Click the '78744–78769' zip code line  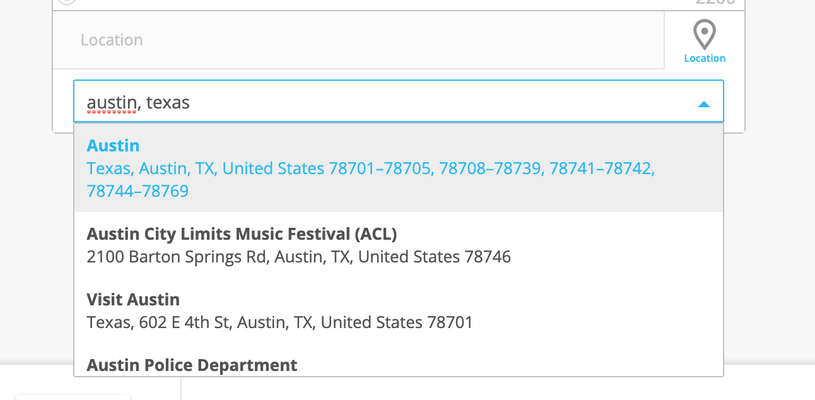[137, 191]
